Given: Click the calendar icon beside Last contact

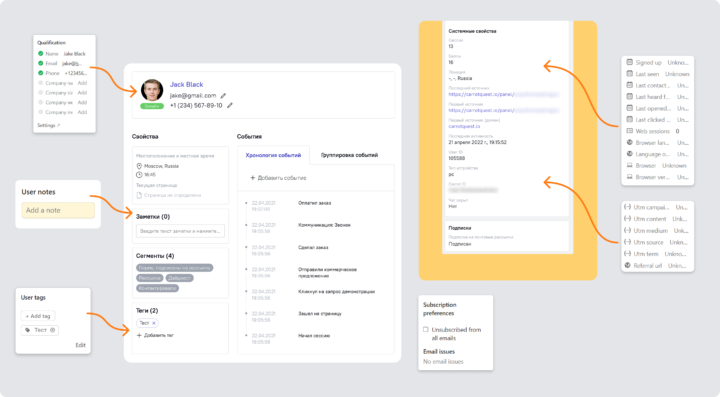Looking at the screenshot, I should 630,85.
